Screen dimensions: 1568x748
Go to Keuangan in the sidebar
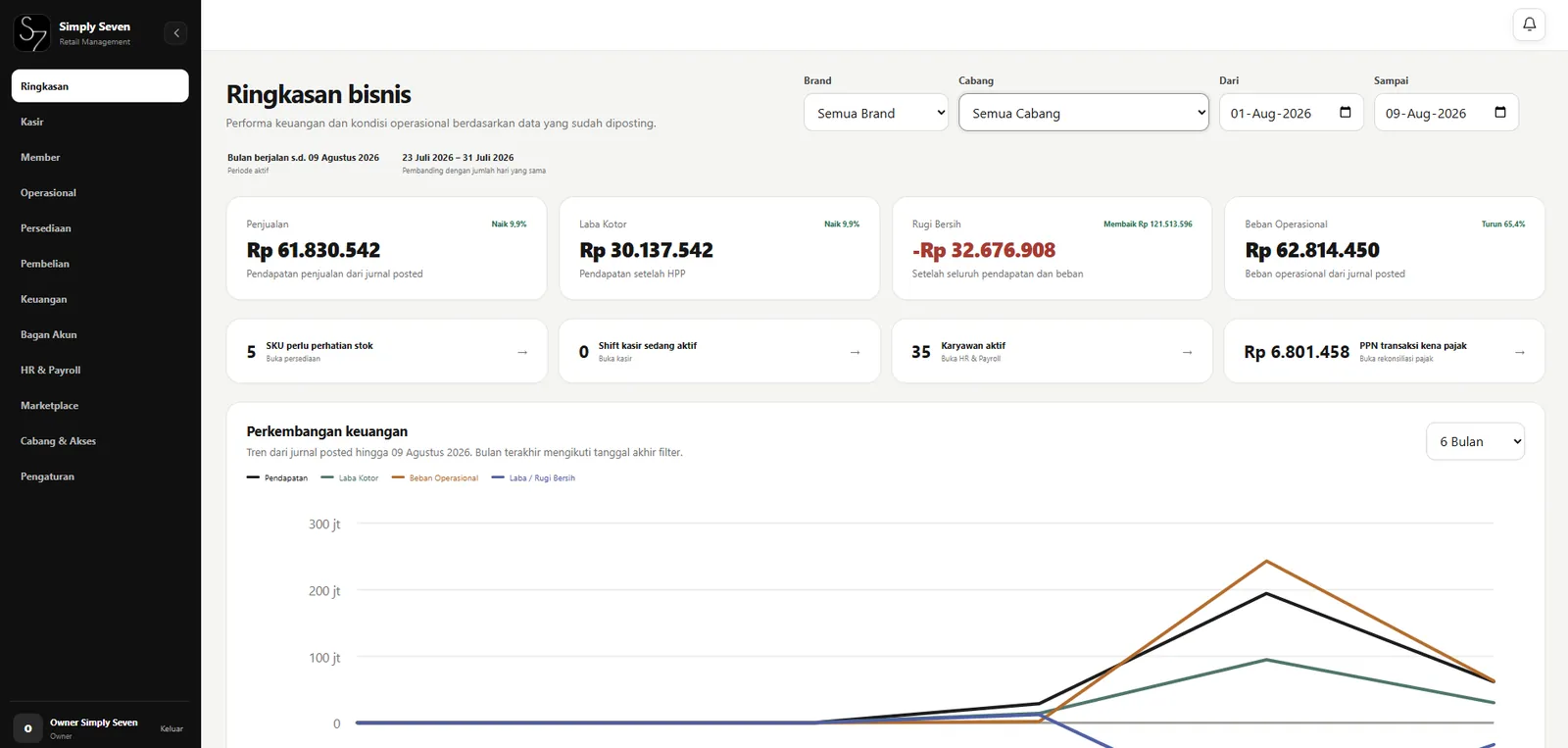(100, 299)
